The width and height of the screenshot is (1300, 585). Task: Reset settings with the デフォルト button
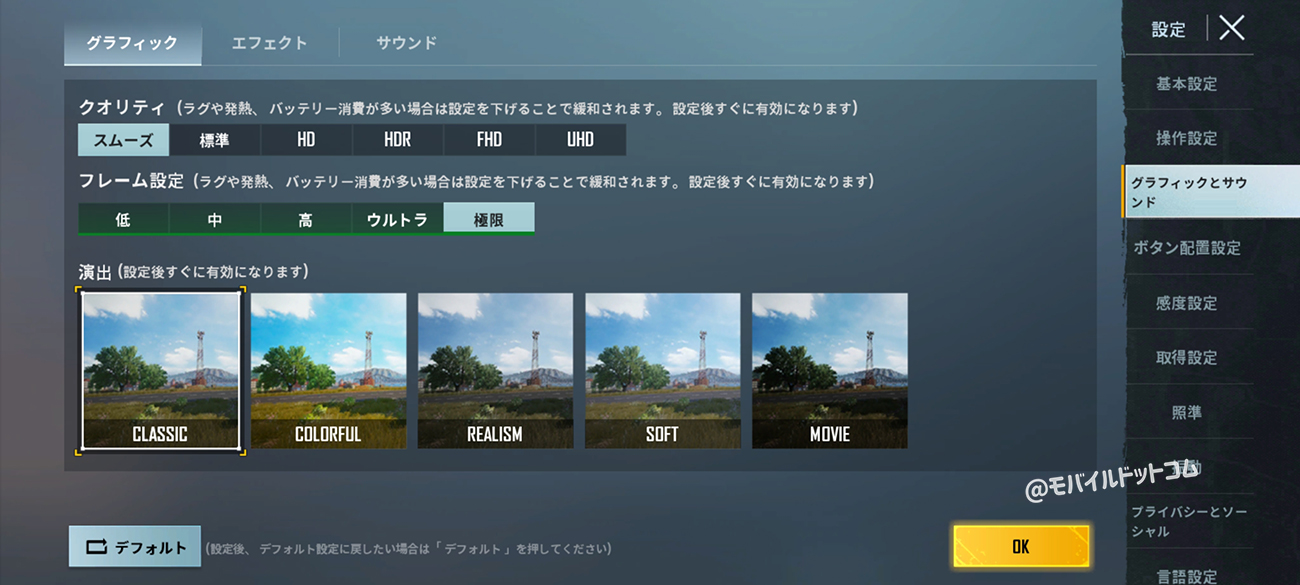pyautogui.click(x=135, y=547)
